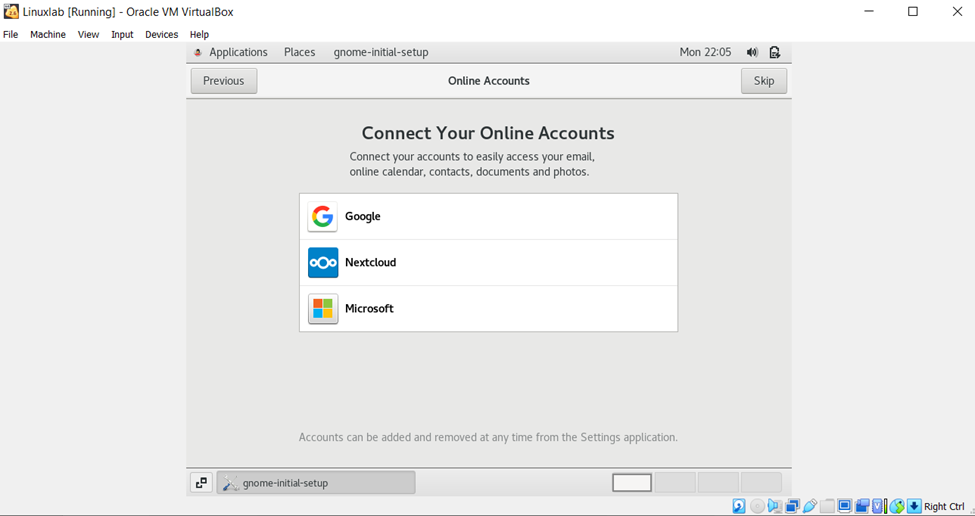The height and width of the screenshot is (516, 975).
Task: Open the volume speaker indicator
Action: click(x=752, y=52)
